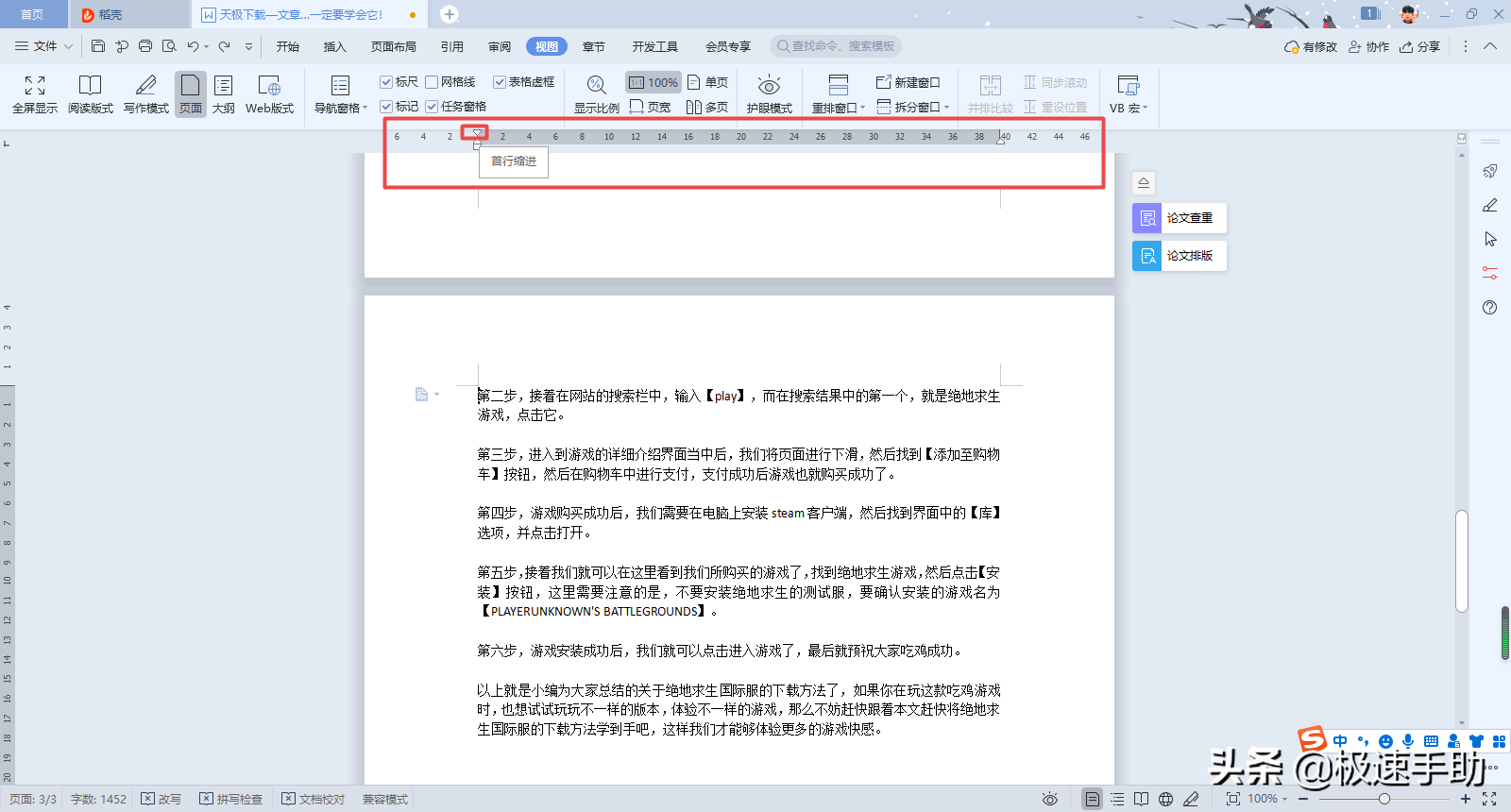Switch to outline view

tap(224, 95)
